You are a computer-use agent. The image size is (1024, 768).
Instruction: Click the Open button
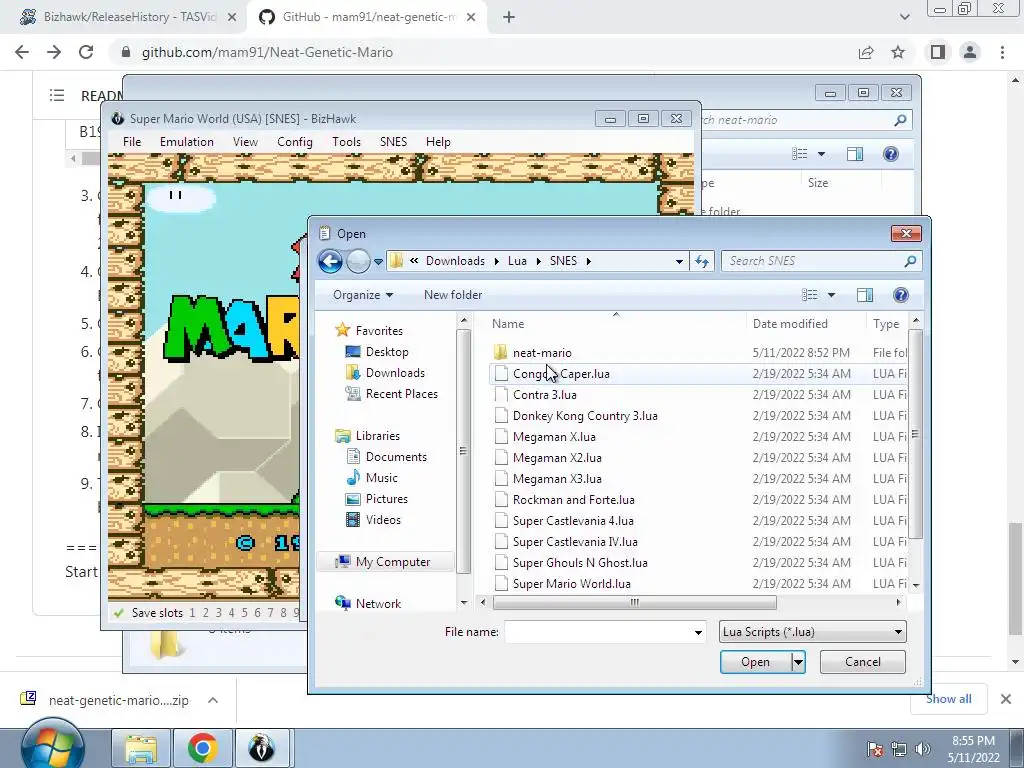pyautogui.click(x=755, y=662)
